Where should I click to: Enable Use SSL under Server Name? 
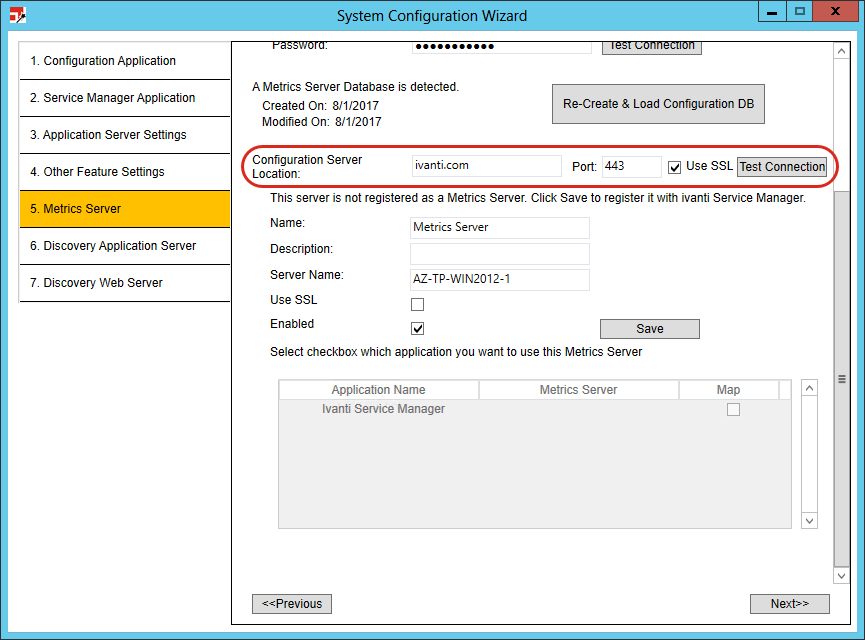point(417,304)
